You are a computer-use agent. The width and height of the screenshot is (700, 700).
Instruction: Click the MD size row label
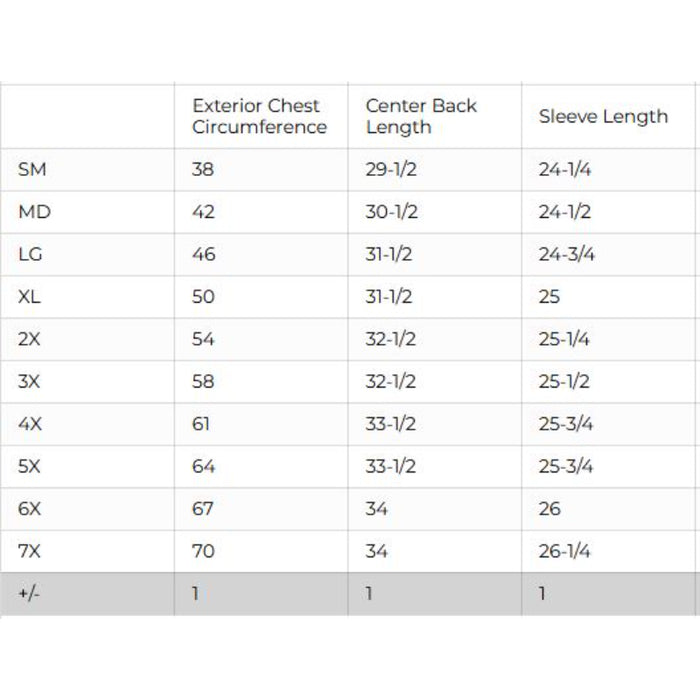[34, 212]
